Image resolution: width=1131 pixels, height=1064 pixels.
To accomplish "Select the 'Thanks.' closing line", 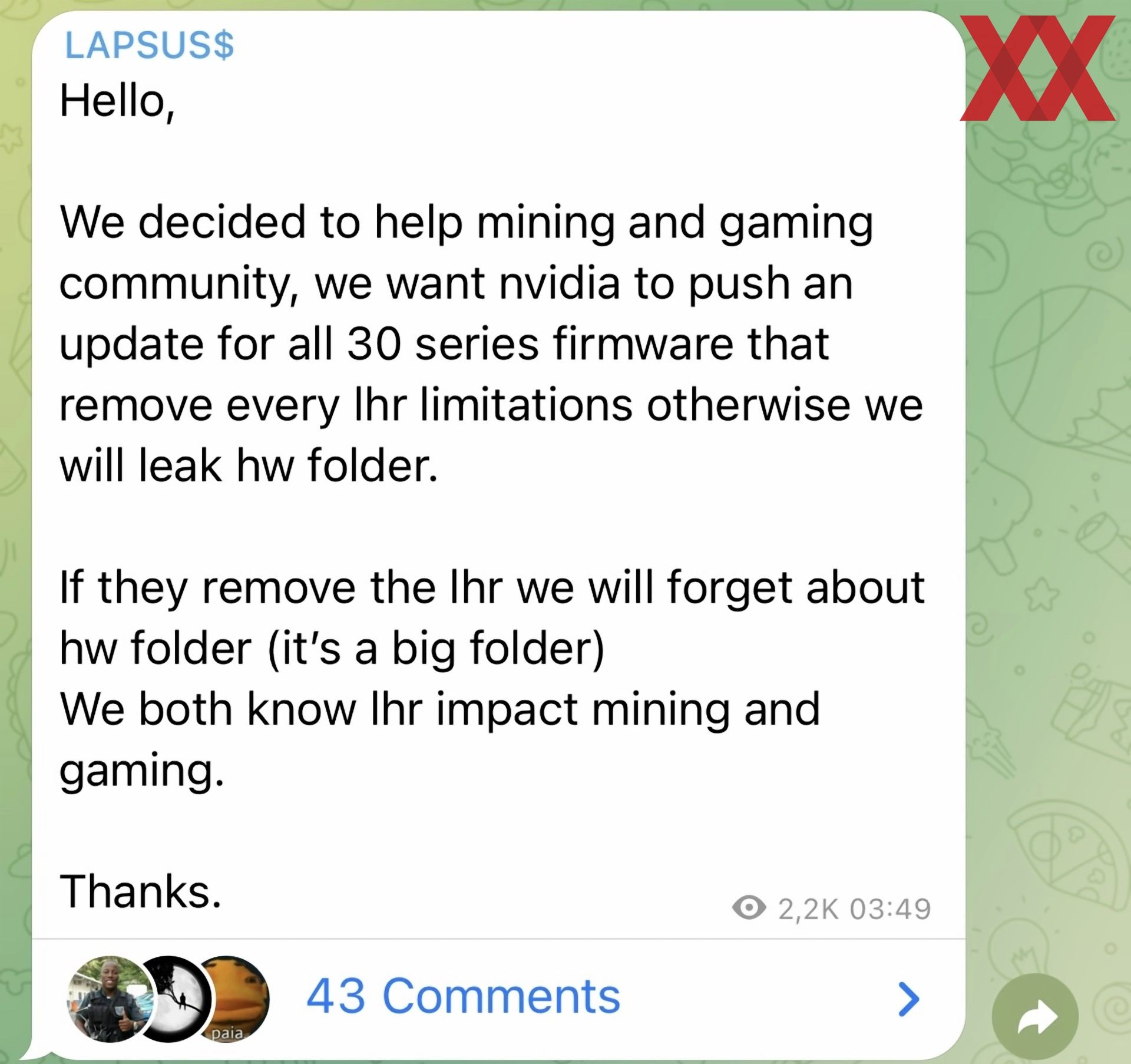I will [141, 891].
